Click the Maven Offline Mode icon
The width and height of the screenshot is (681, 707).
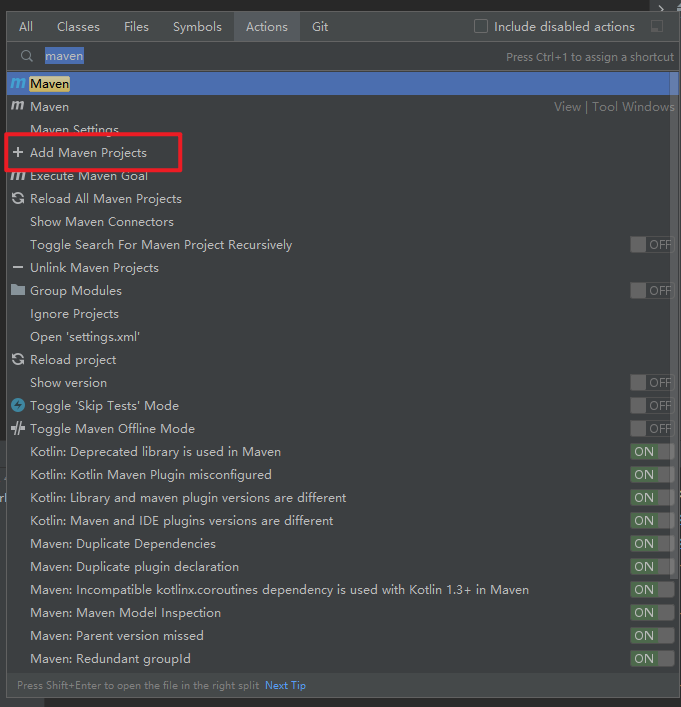18,428
